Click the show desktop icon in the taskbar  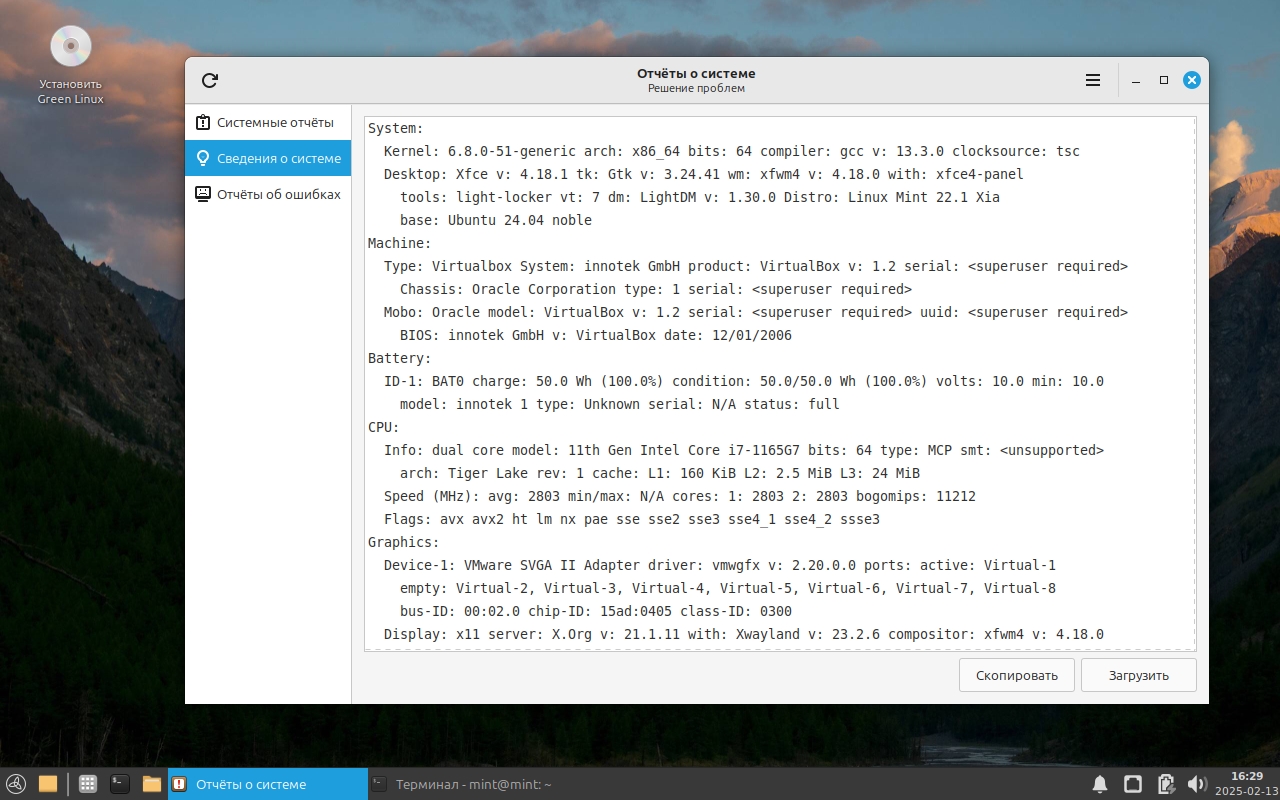(x=48, y=784)
